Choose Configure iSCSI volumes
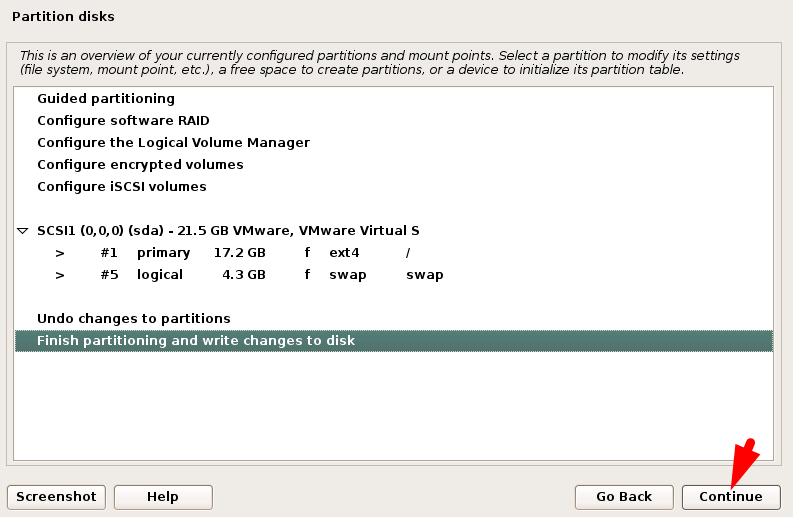793x517 pixels. [x=121, y=186]
